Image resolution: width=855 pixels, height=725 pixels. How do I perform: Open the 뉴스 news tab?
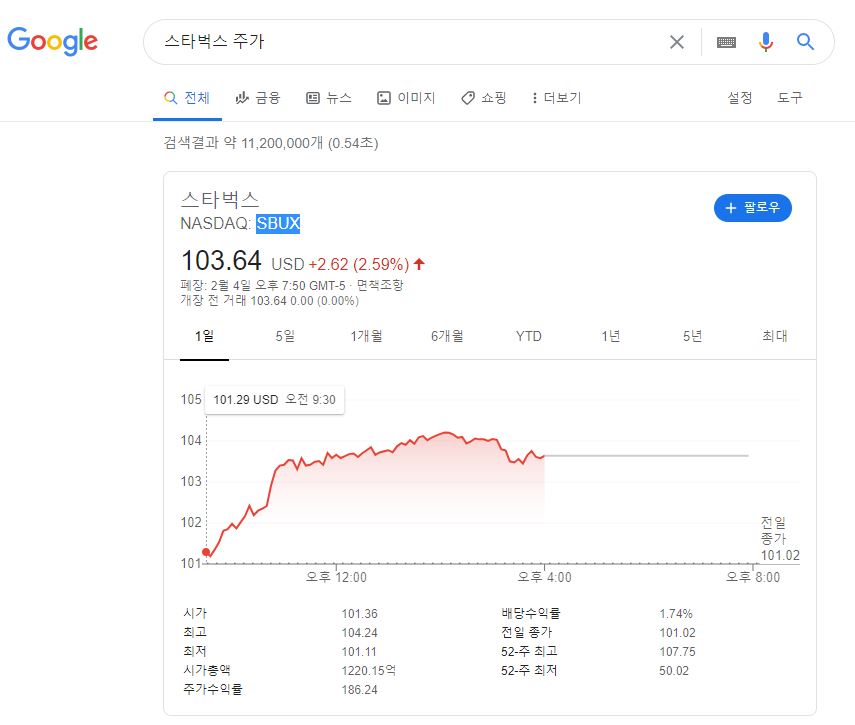[x=329, y=98]
